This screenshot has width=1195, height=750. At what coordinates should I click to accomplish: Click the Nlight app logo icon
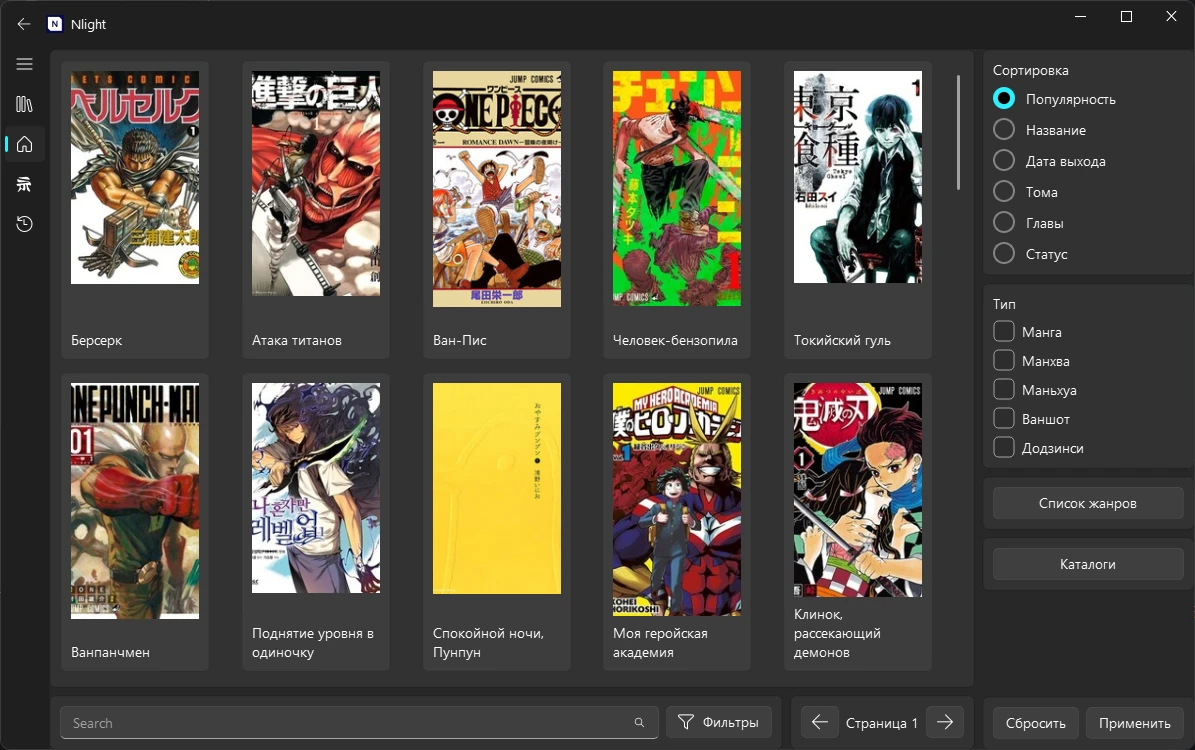[x=55, y=24]
